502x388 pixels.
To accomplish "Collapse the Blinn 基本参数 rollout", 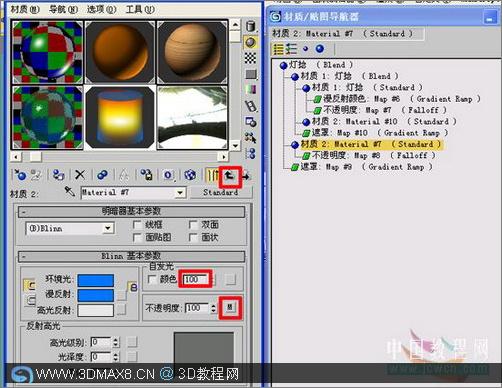I will 131,256.
